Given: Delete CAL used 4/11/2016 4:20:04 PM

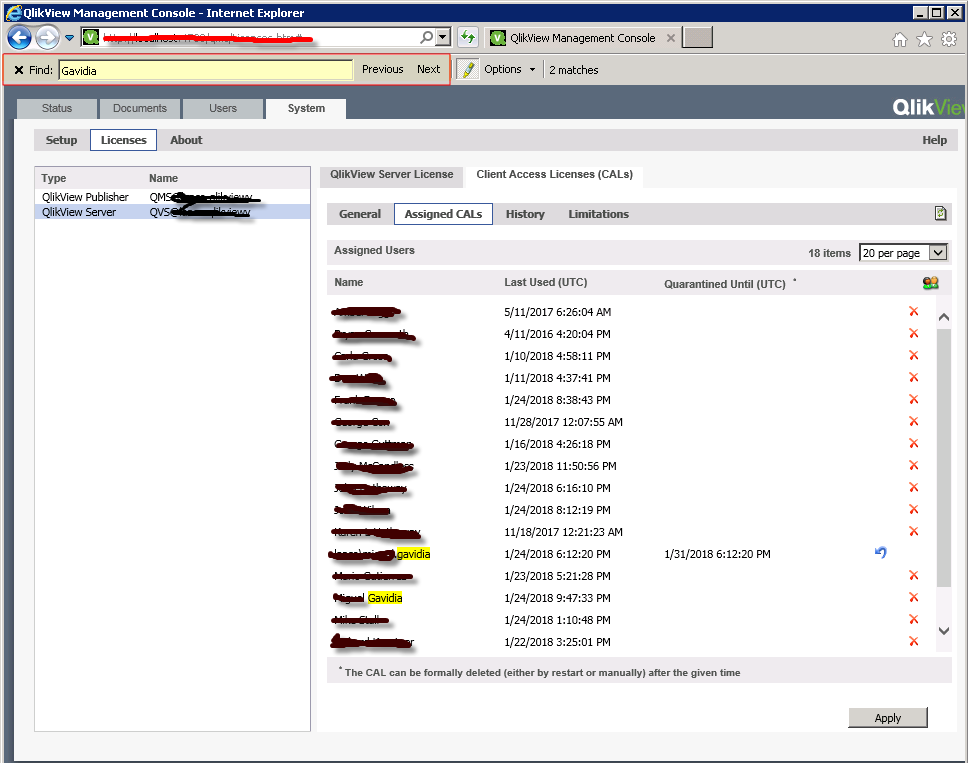Looking at the screenshot, I should click(914, 333).
